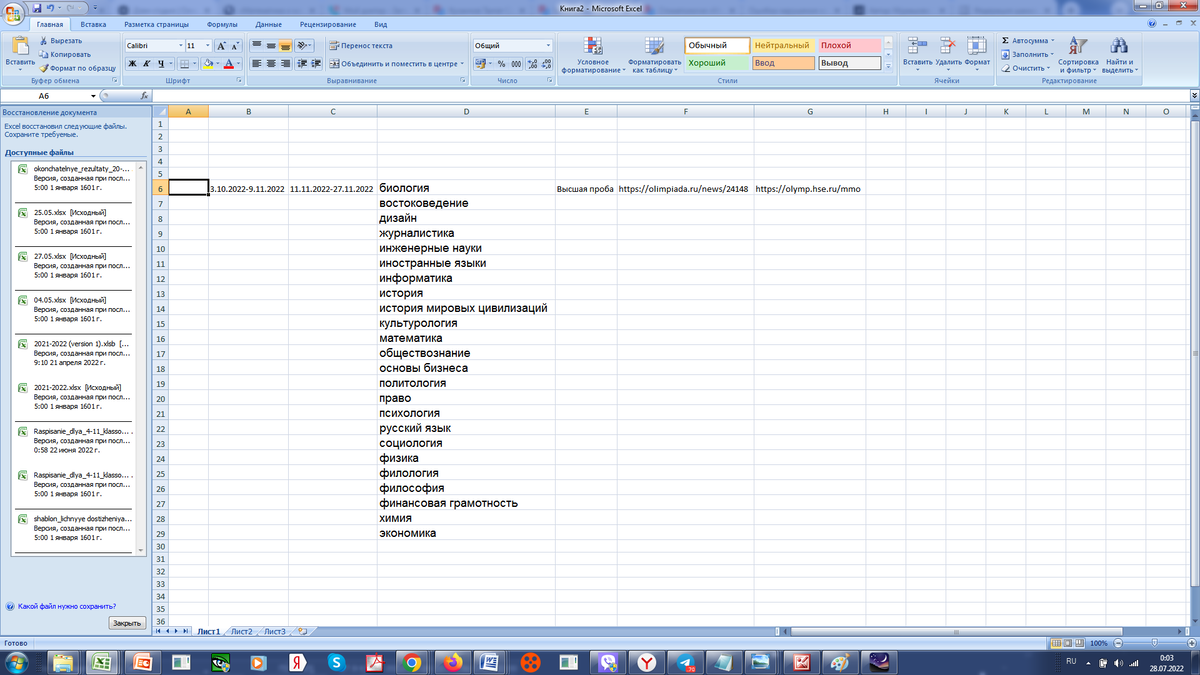Increase the font size
1200x675 pixels.
click(223, 45)
